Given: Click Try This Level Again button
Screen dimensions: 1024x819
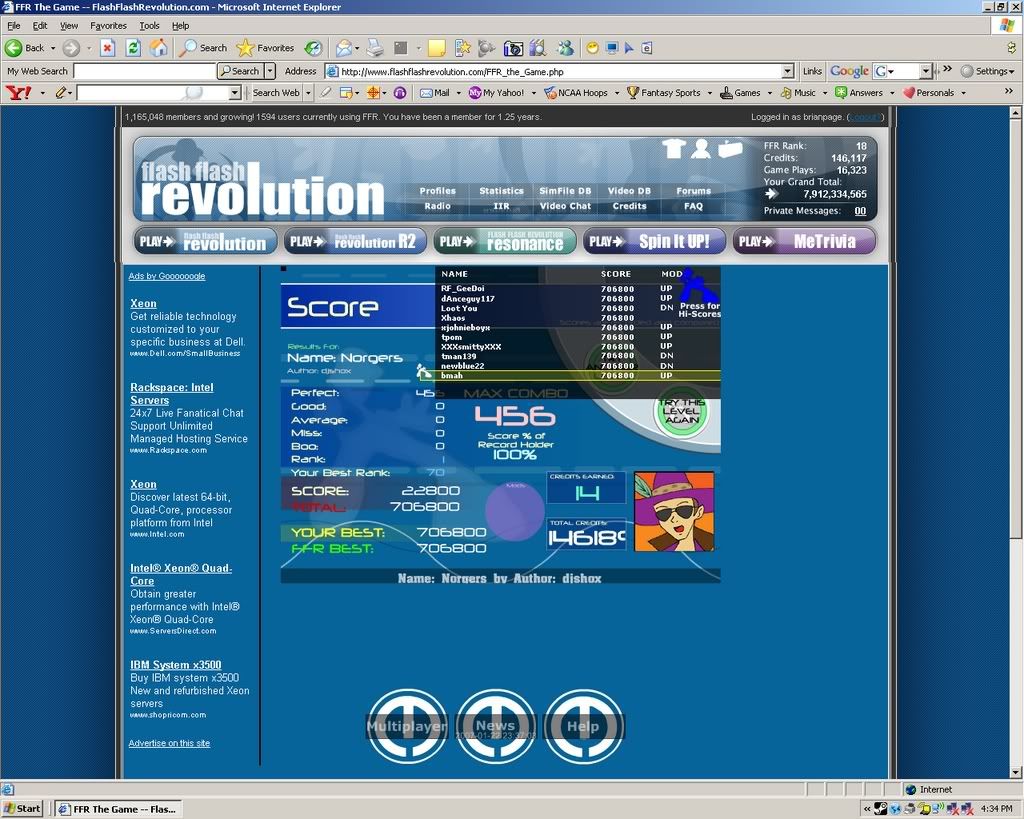Looking at the screenshot, I should pos(681,411).
